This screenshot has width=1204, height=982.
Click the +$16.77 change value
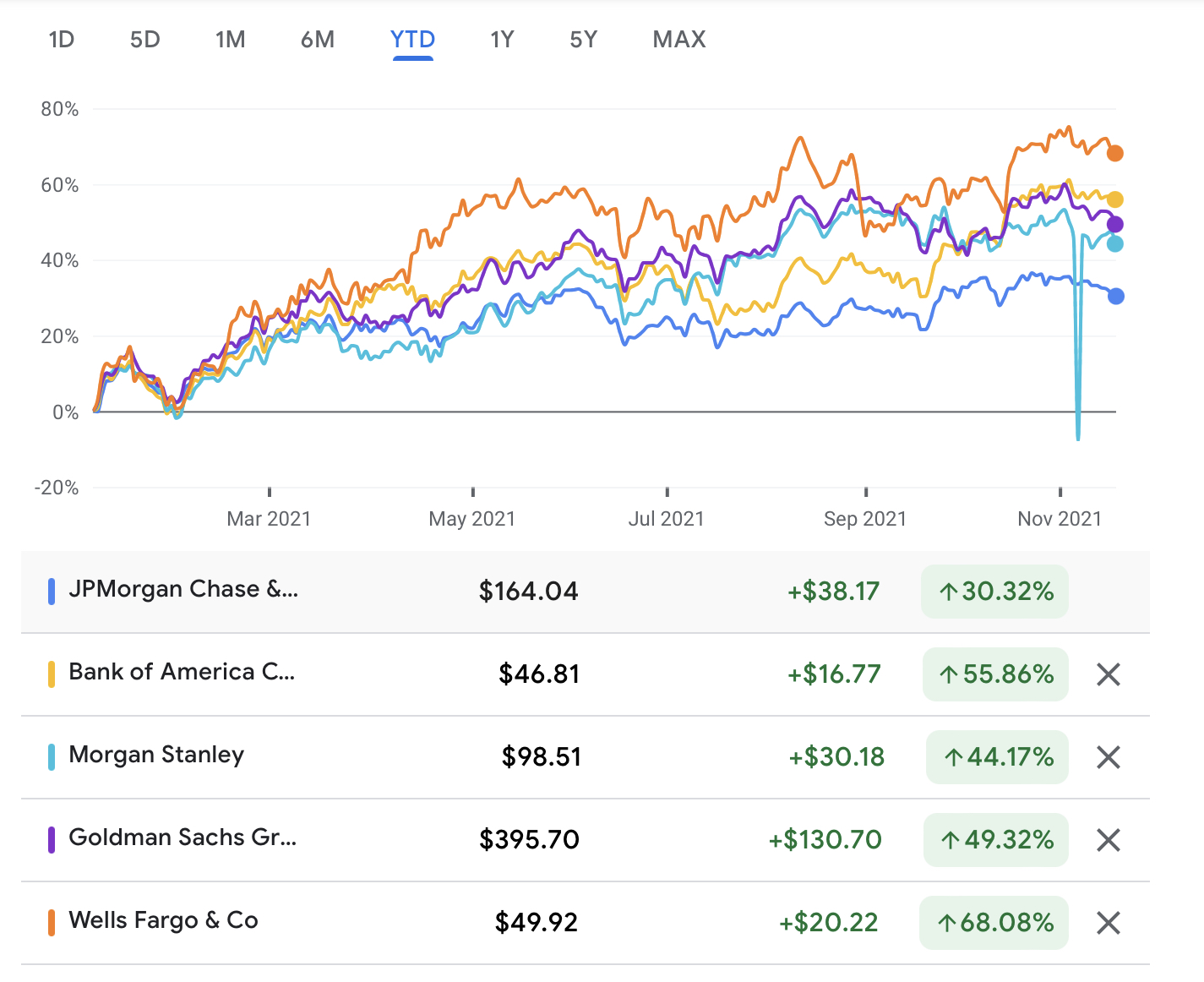834,674
